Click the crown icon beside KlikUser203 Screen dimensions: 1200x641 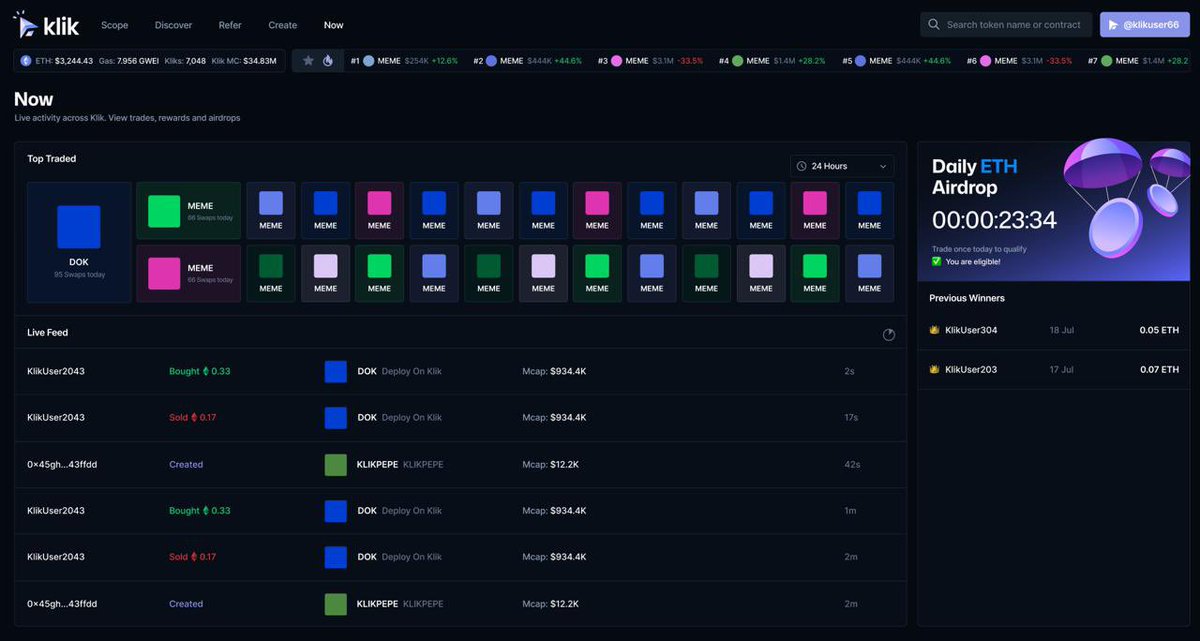pyautogui.click(x=934, y=369)
